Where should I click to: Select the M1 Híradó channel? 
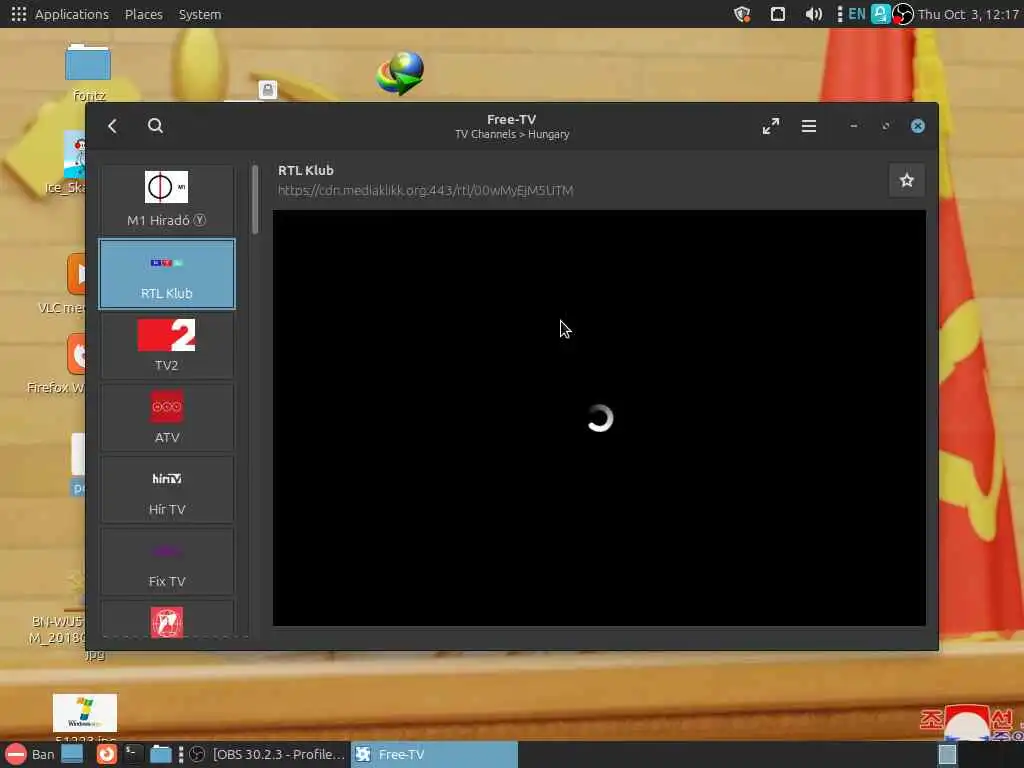point(167,200)
